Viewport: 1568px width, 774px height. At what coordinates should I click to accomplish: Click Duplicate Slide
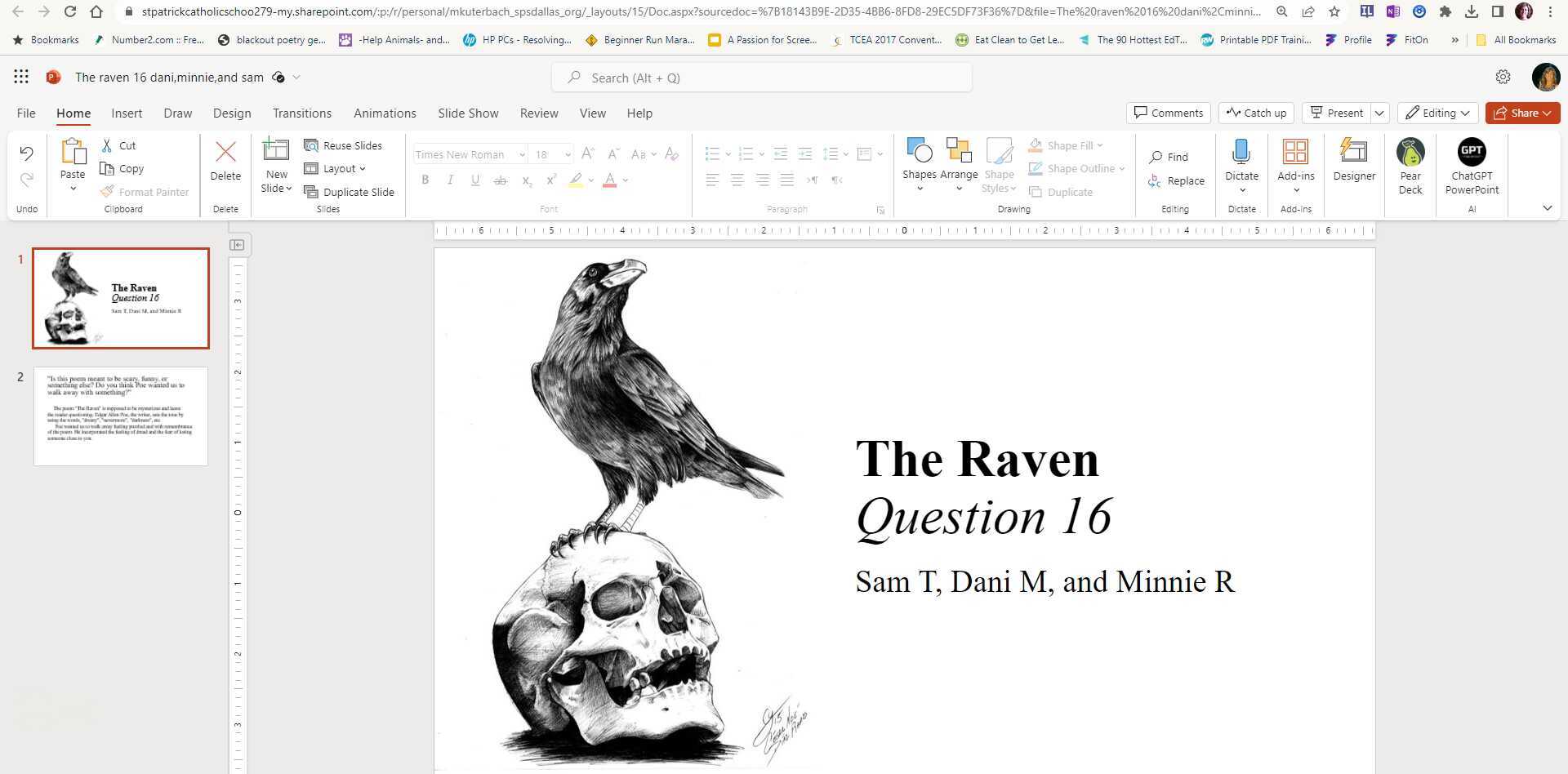[x=349, y=192]
